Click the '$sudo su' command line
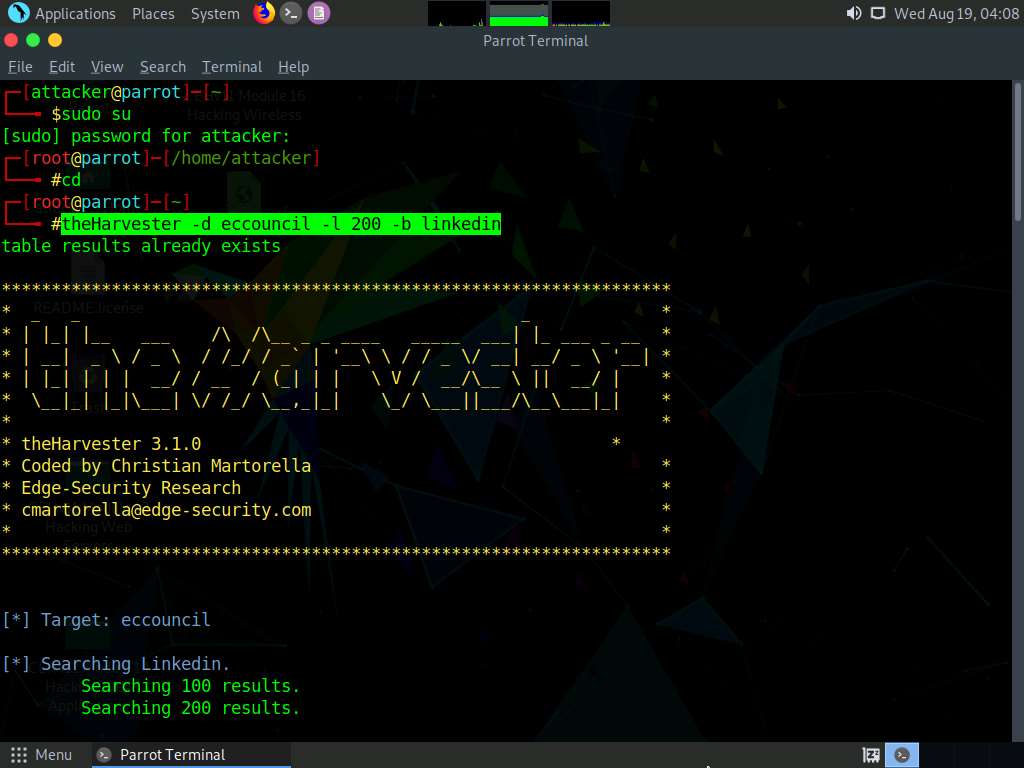This screenshot has height=768, width=1024. point(91,114)
